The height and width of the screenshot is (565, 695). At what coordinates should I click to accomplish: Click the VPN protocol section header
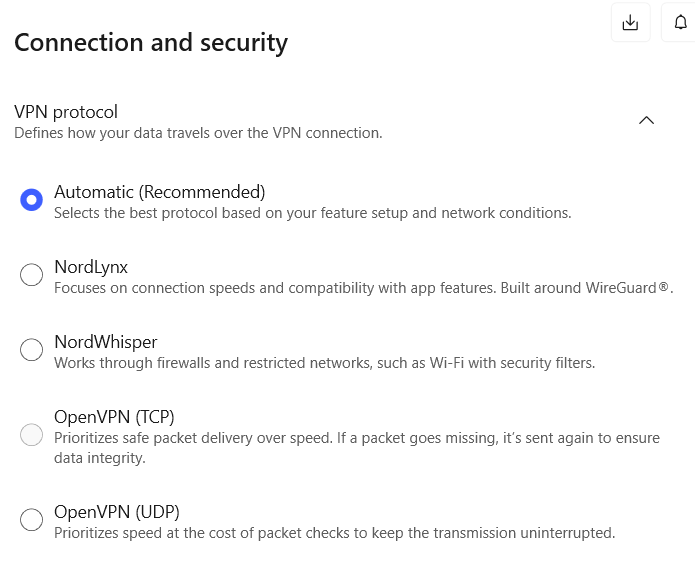pos(66,112)
